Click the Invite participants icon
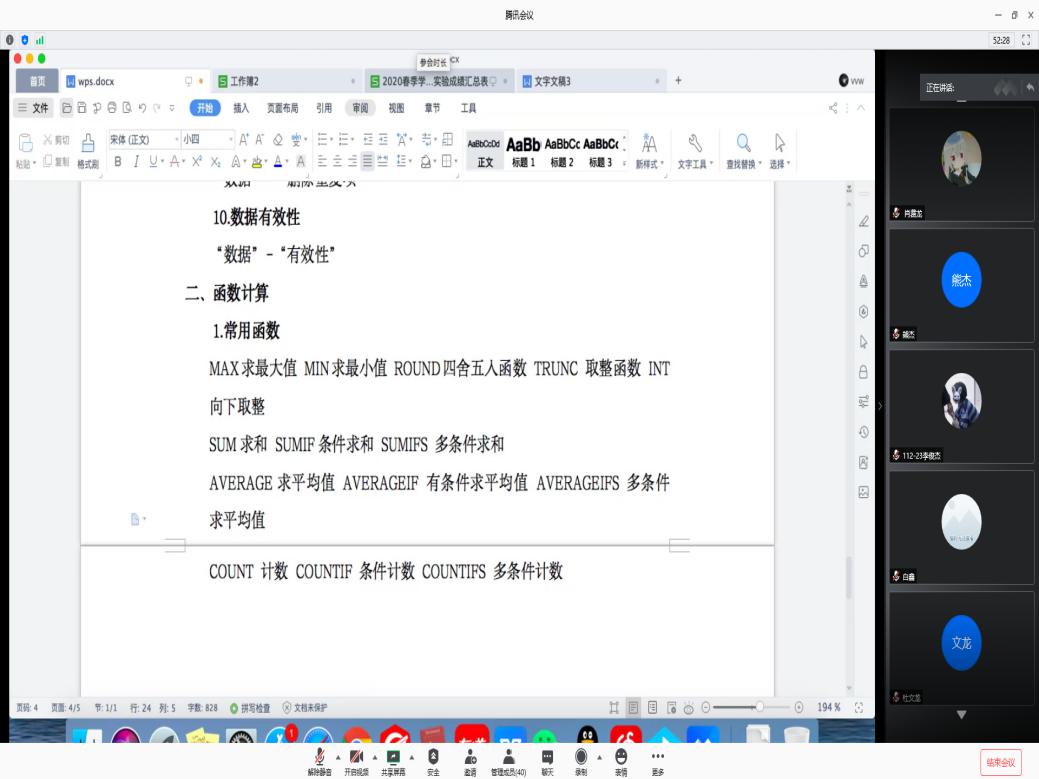Screen dimensions: 1039x779 [470, 758]
